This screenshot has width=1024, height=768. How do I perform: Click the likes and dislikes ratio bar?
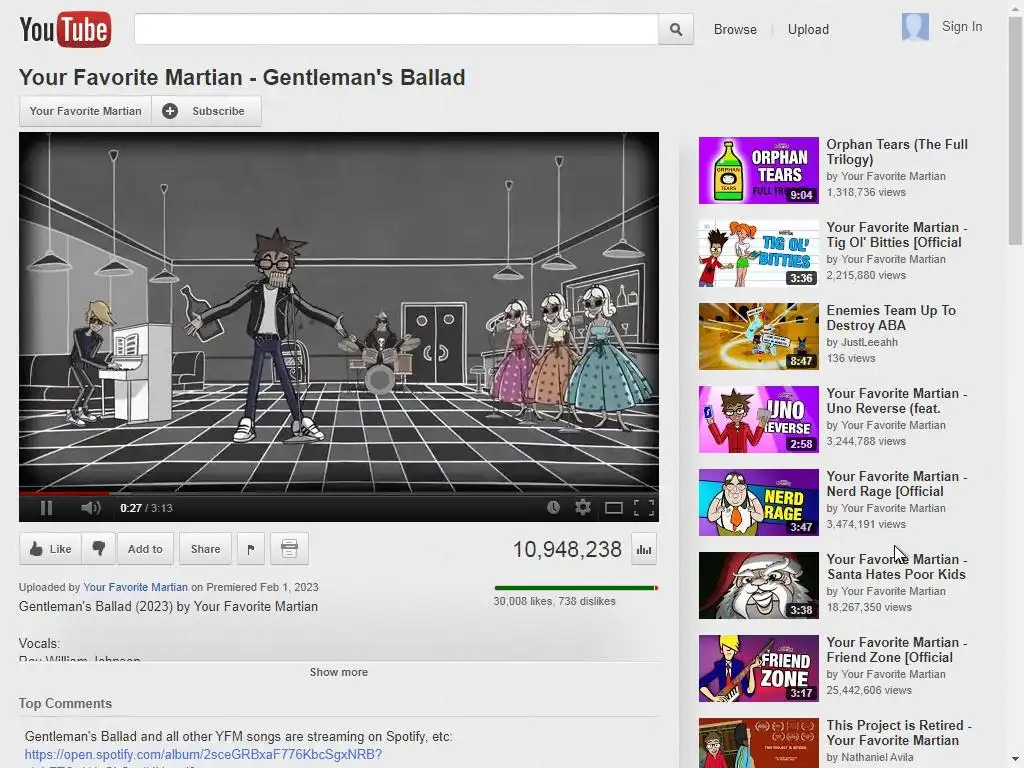[x=576, y=588]
